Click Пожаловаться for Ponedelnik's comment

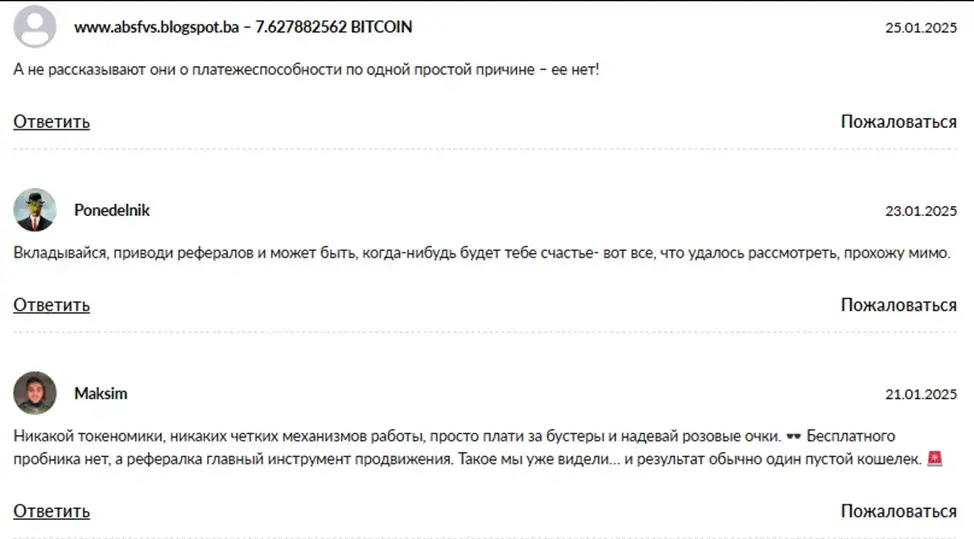[x=898, y=305]
